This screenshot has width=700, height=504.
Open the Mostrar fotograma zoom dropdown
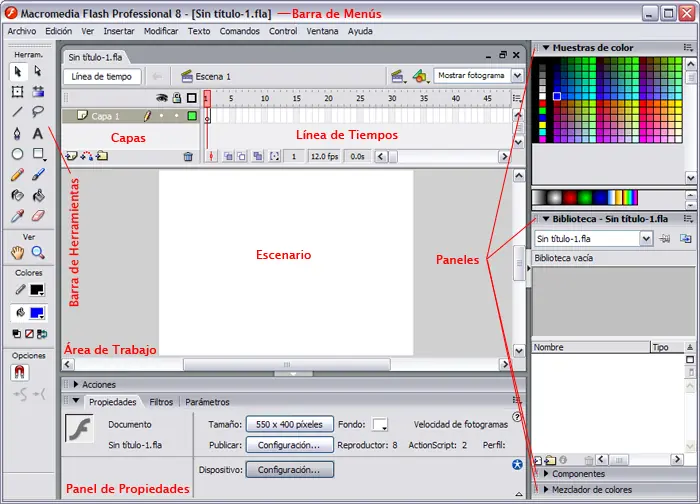(479, 76)
